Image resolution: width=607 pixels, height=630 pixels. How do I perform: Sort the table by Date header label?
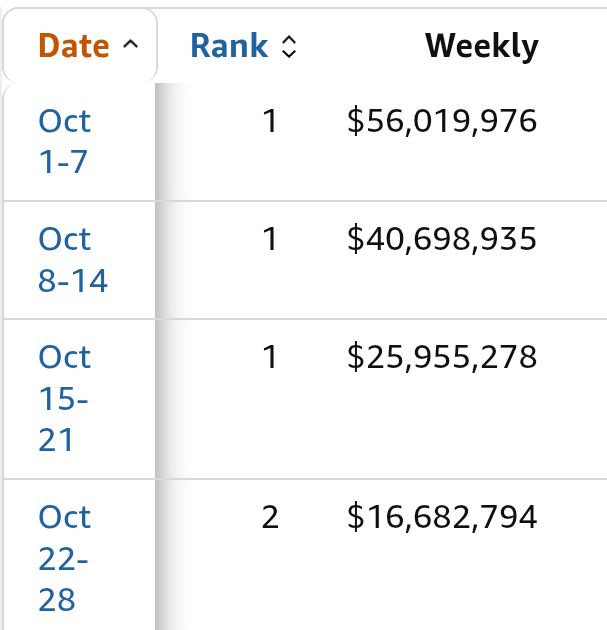pos(74,45)
